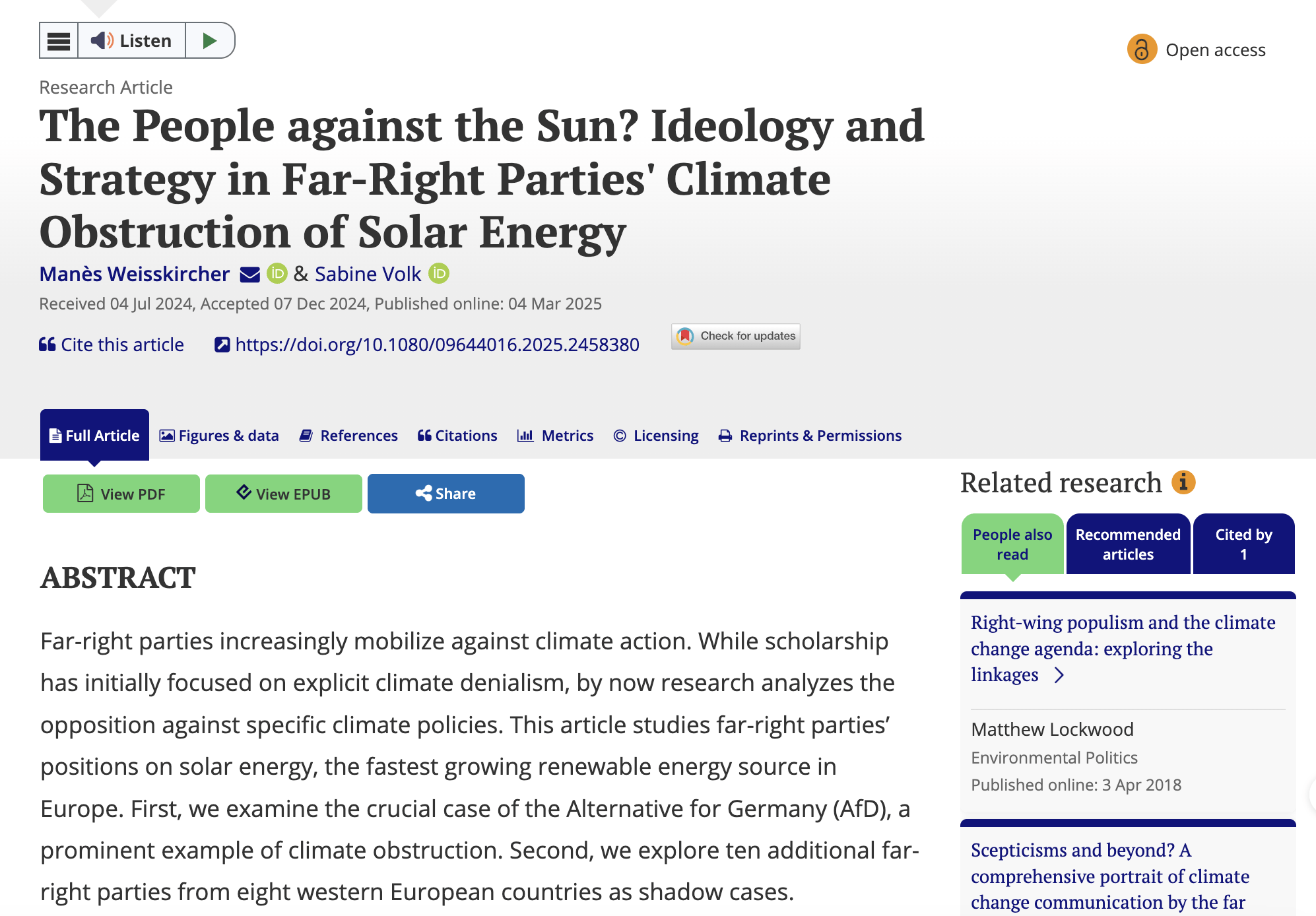Start audio with the green play button

(210, 41)
